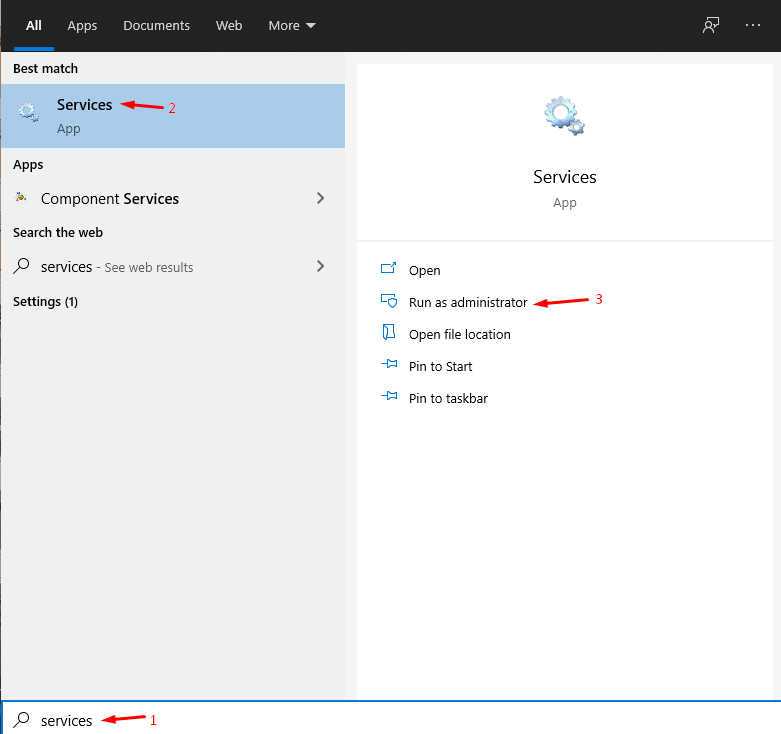
Task: Click the Pin to taskbar pin icon
Action: pyautogui.click(x=389, y=398)
